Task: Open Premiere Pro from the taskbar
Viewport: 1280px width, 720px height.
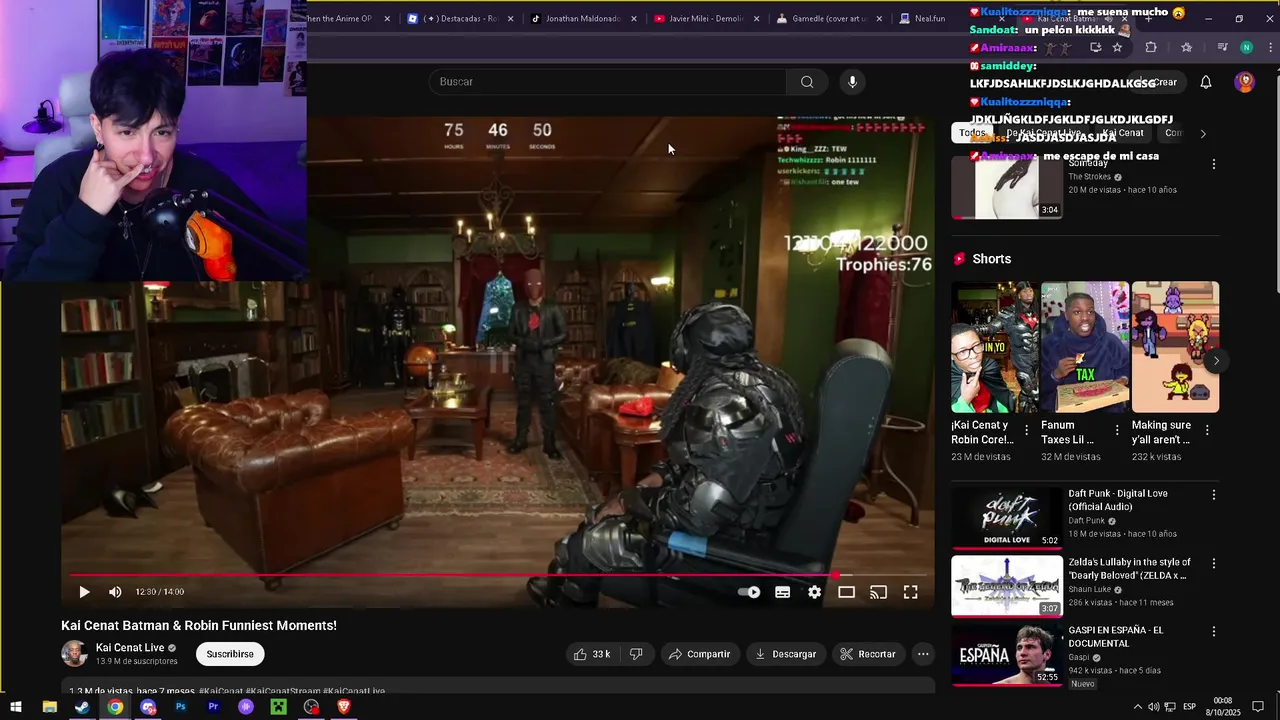Action: coord(213,707)
